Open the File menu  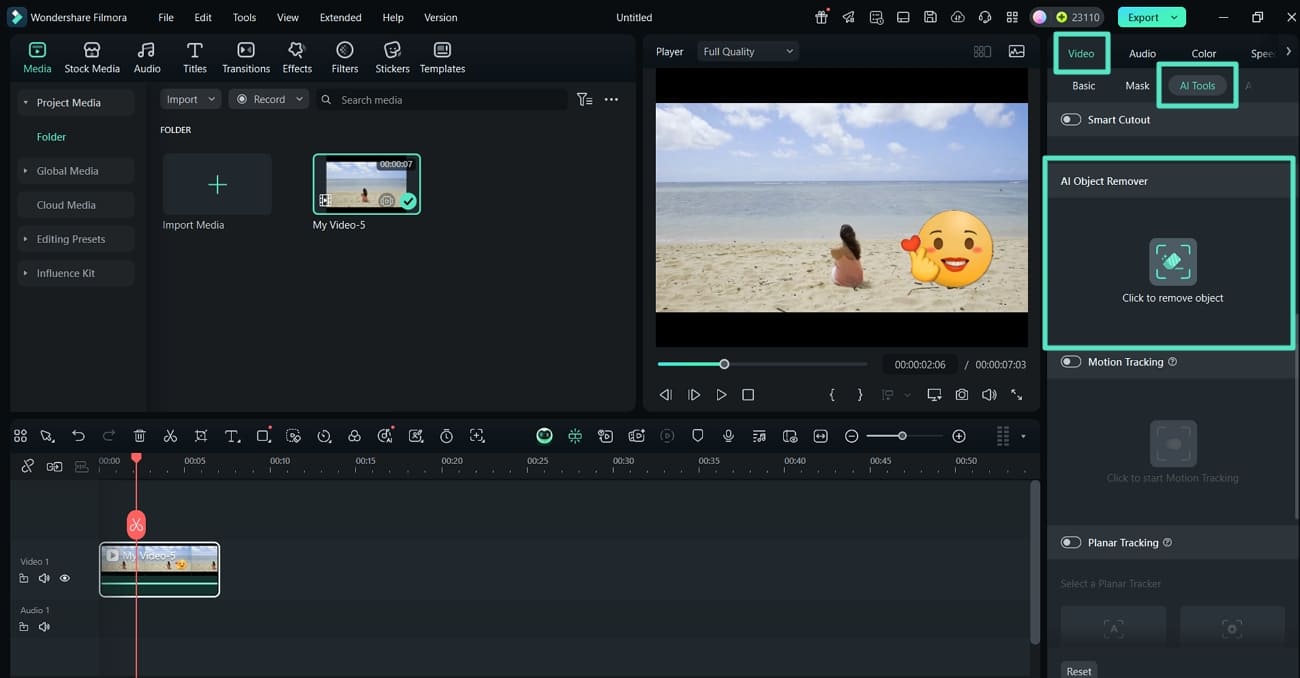[x=166, y=18]
